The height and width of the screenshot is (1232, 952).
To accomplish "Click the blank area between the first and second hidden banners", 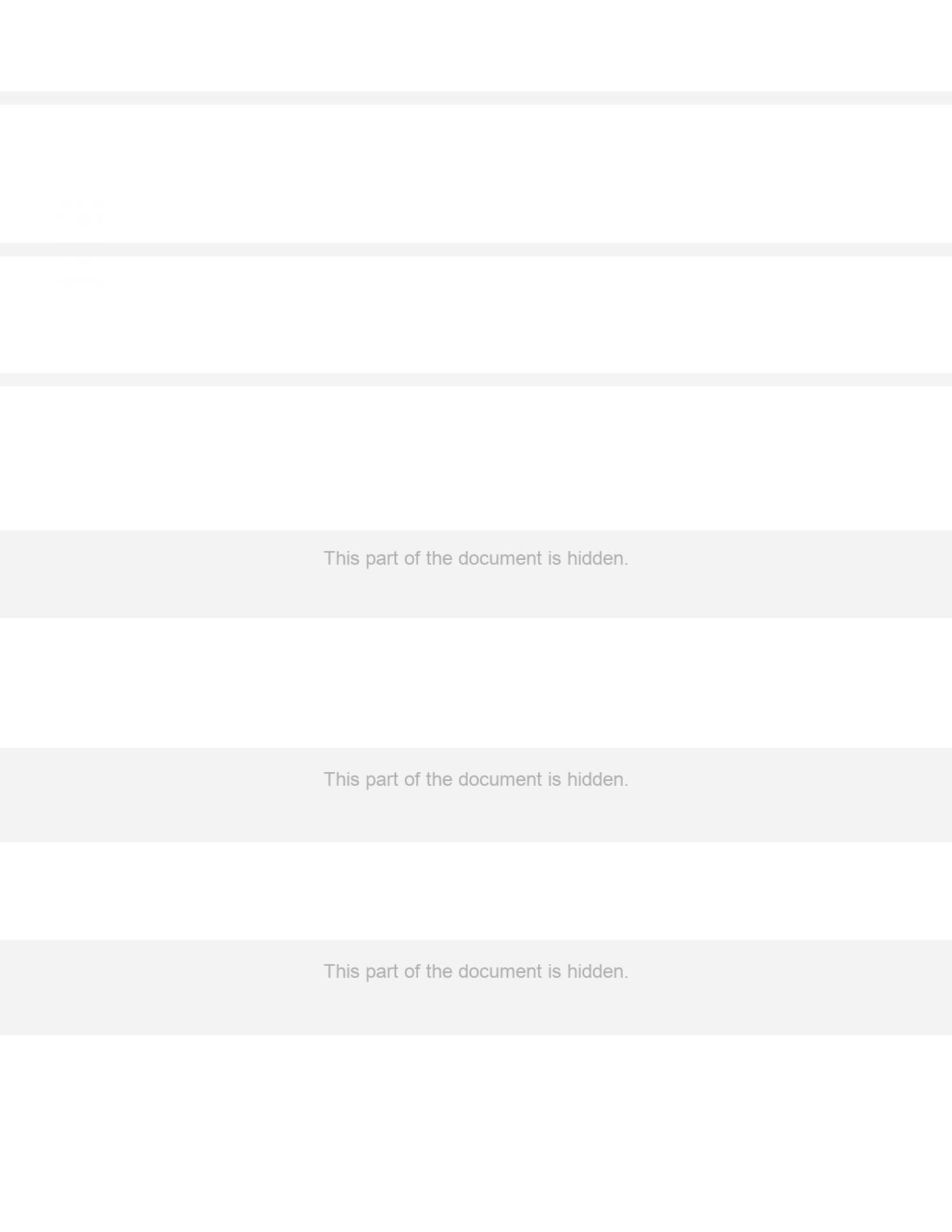I will pyautogui.click(x=476, y=683).
